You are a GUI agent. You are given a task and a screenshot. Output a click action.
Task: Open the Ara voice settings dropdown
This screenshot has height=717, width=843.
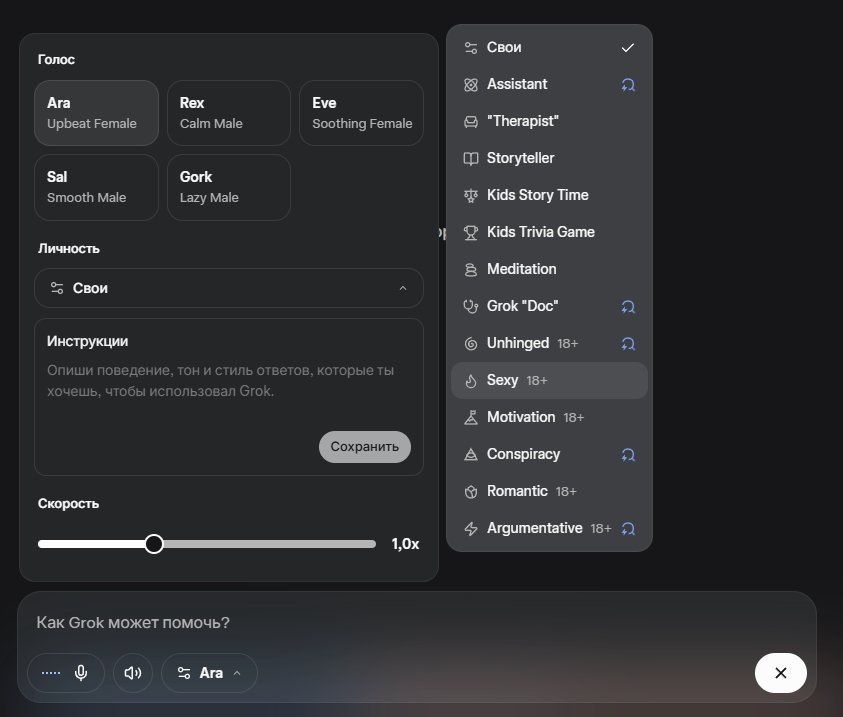click(x=209, y=673)
